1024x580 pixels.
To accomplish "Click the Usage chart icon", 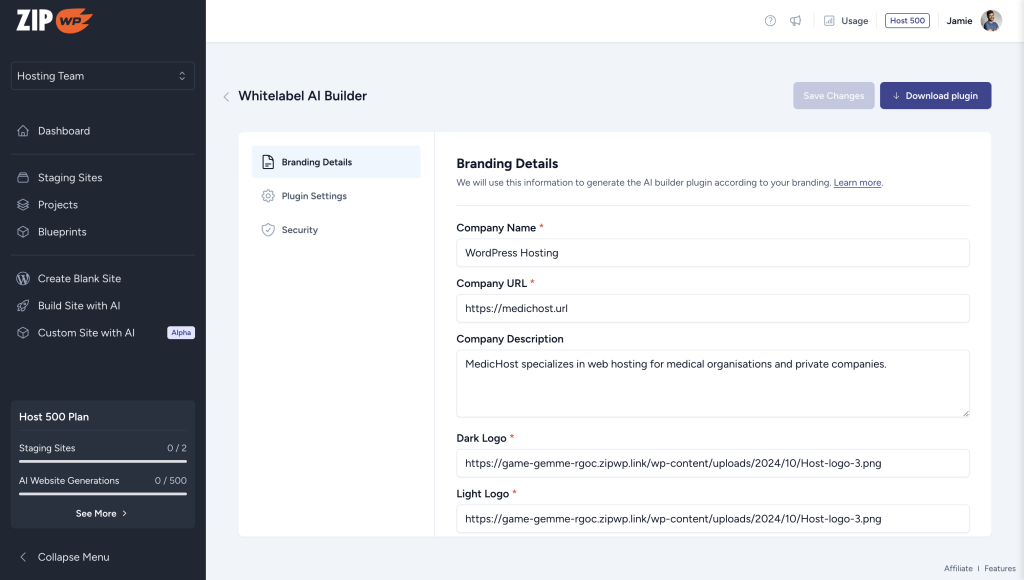I will pyautogui.click(x=829, y=21).
